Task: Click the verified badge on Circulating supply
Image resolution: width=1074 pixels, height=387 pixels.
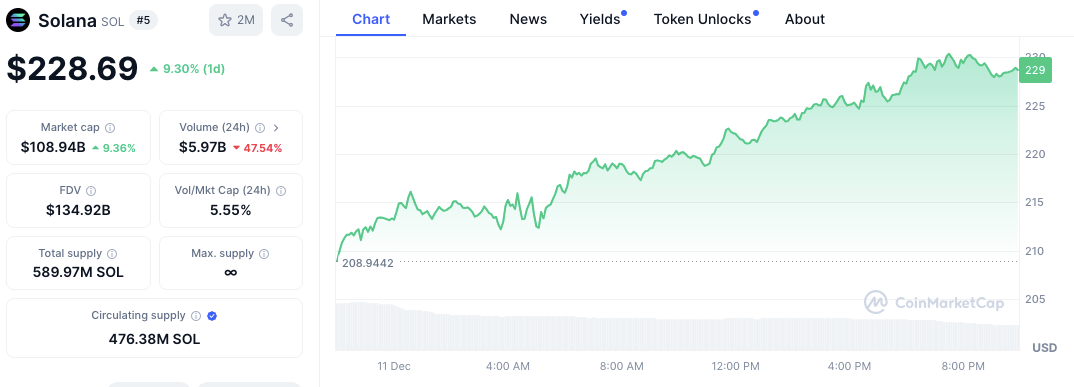Action: click(212, 316)
